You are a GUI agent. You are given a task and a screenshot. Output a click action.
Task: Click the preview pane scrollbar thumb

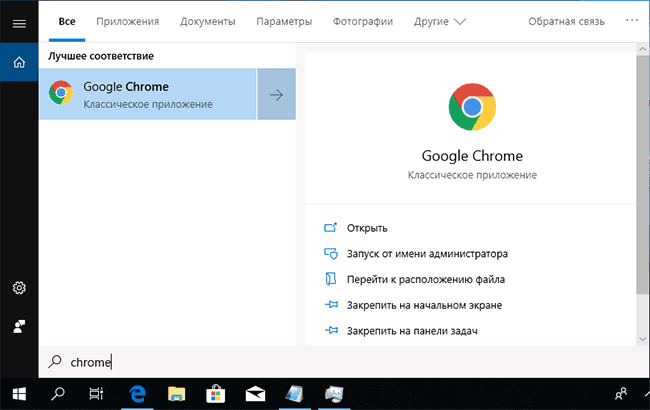(x=643, y=174)
